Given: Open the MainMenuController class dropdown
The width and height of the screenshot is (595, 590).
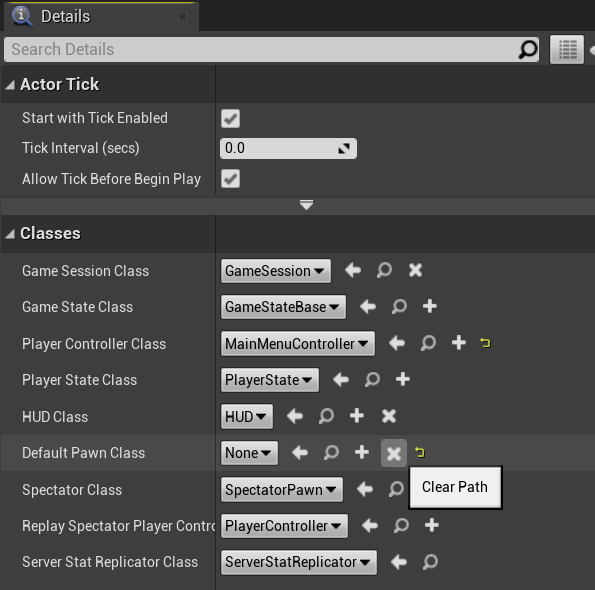Looking at the screenshot, I should [x=298, y=344].
